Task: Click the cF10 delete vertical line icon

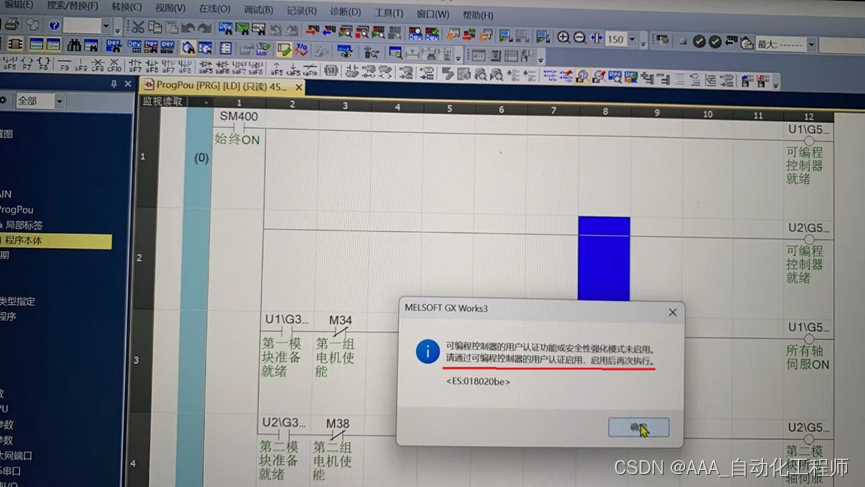Action: [114, 65]
